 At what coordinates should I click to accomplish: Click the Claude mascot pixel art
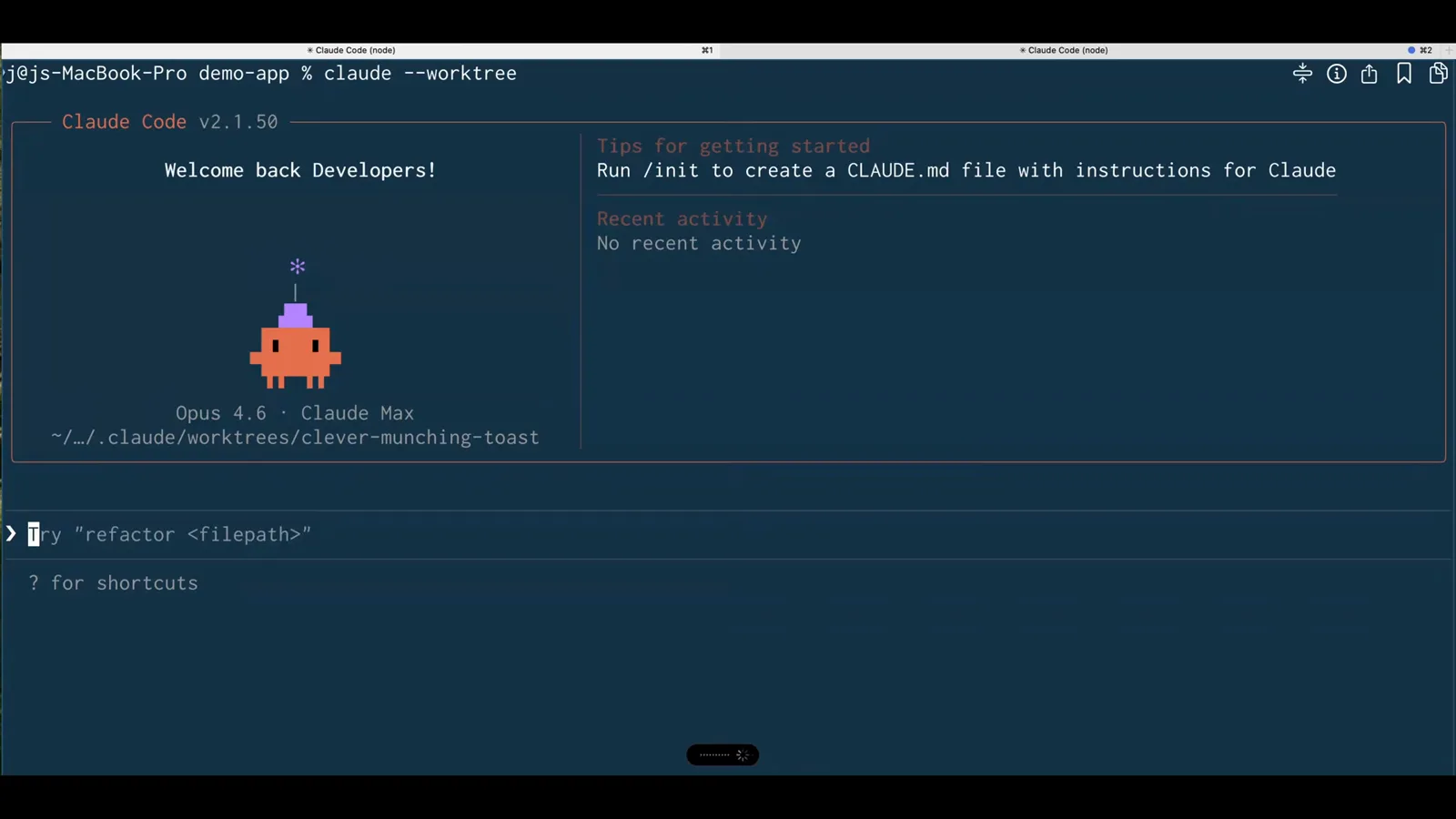tap(295, 346)
